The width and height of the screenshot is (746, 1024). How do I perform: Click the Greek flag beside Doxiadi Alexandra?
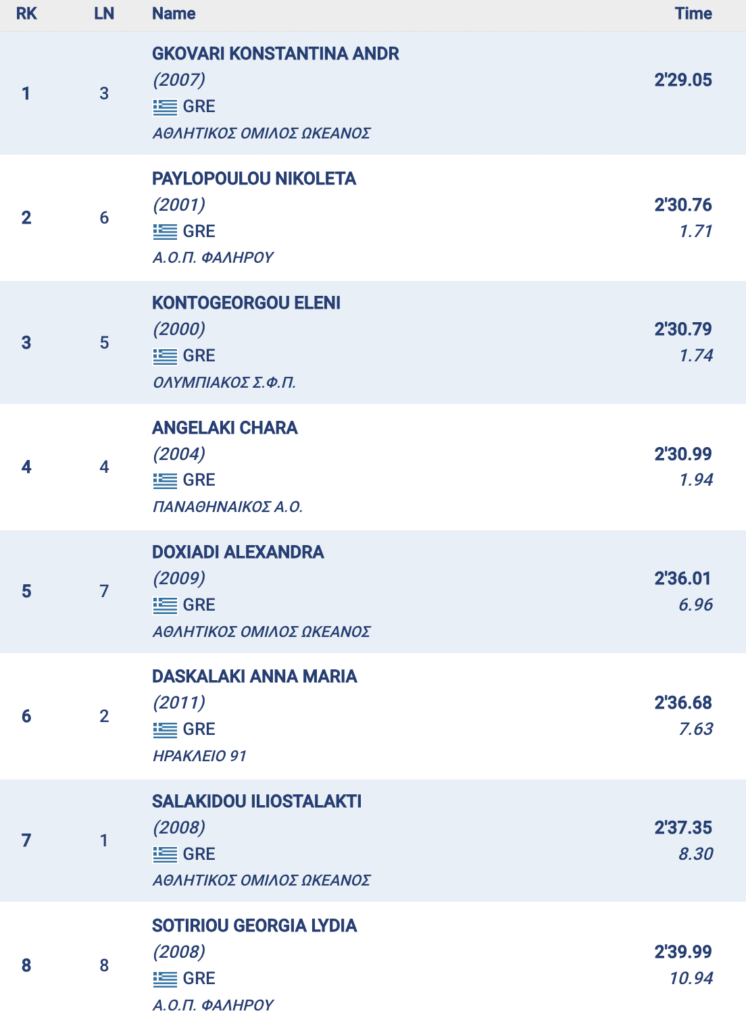tap(165, 605)
